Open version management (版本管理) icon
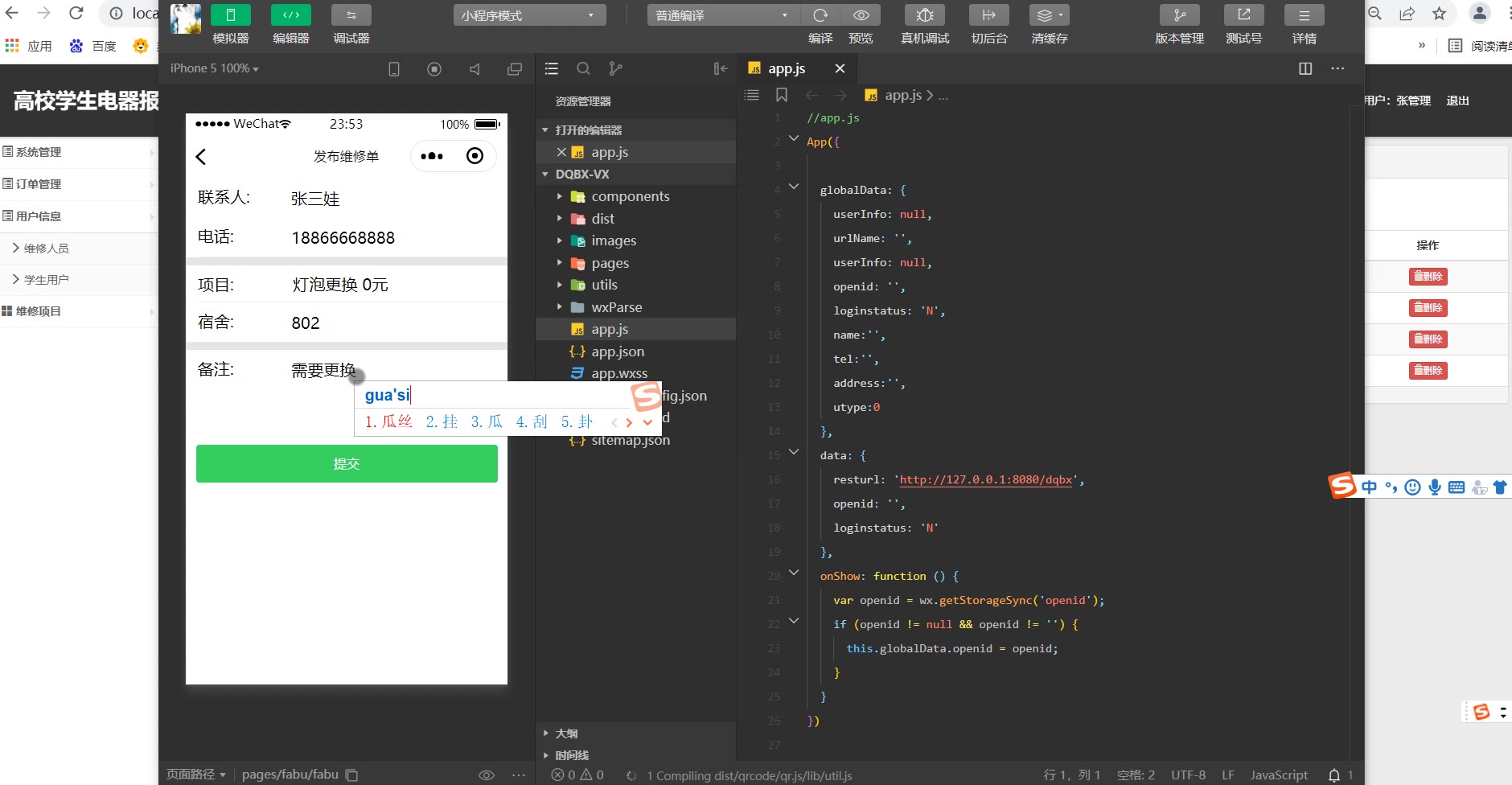 tap(1179, 15)
